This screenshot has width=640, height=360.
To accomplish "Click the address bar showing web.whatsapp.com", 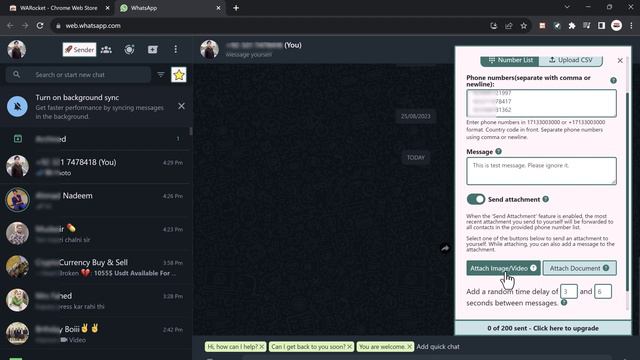I will coord(269,26).
